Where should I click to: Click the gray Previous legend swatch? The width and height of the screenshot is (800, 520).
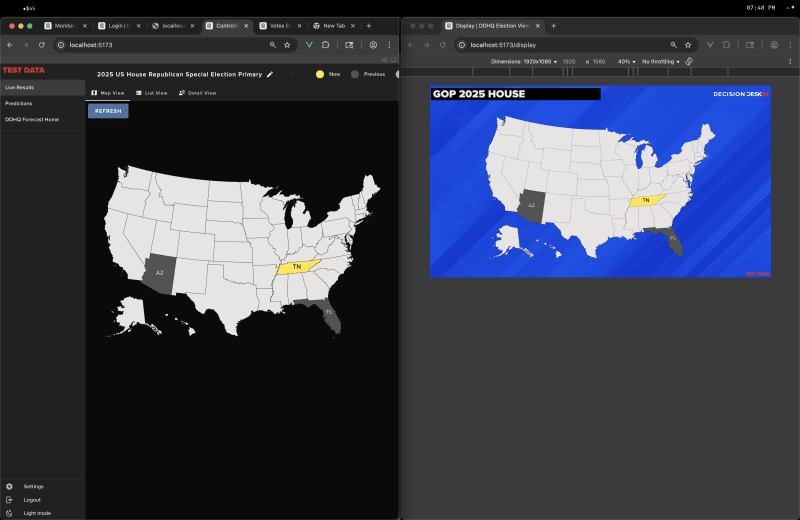355,75
